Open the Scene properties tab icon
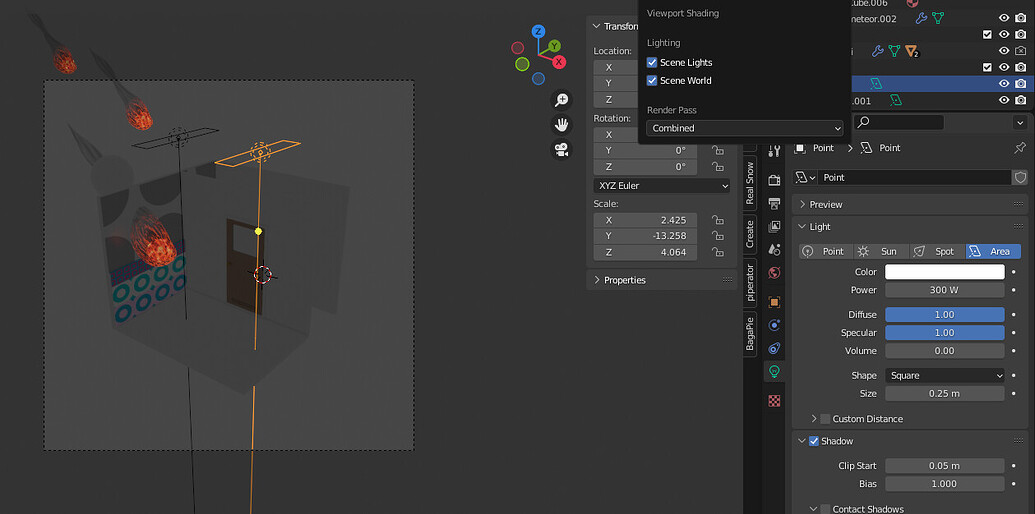This screenshot has width=1035, height=514. tap(774, 249)
